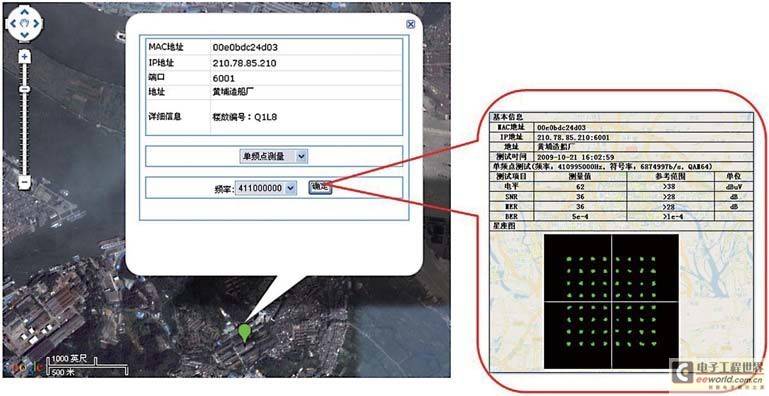Image resolution: width=769 pixels, height=396 pixels.
Task: Click the zoom slider handle
Action: 25,89
